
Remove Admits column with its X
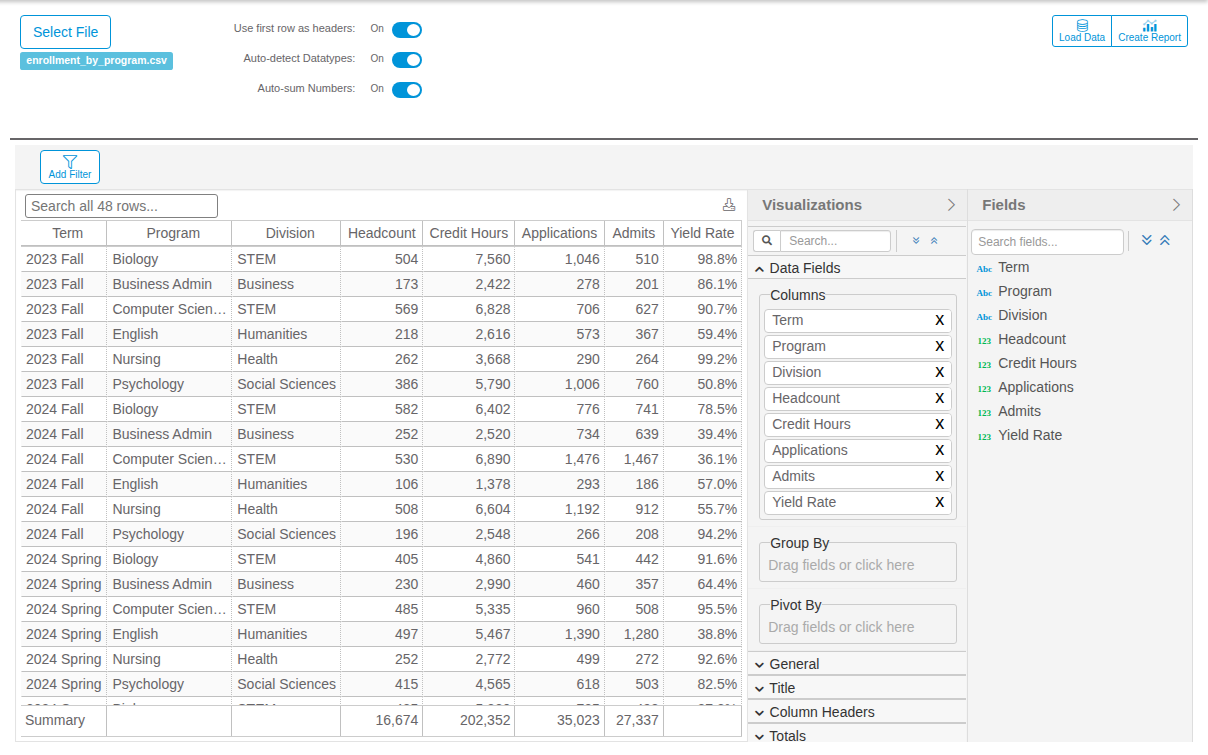coord(940,477)
